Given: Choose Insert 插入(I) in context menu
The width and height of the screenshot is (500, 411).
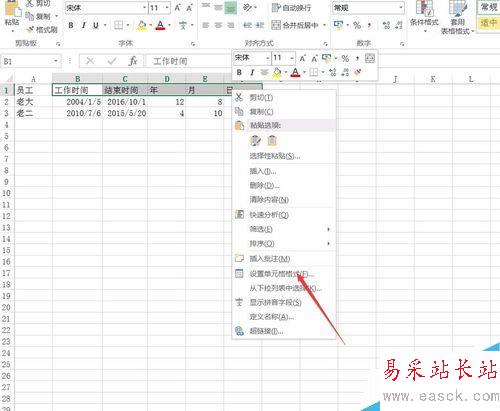Looking at the screenshot, I should tap(283, 171).
